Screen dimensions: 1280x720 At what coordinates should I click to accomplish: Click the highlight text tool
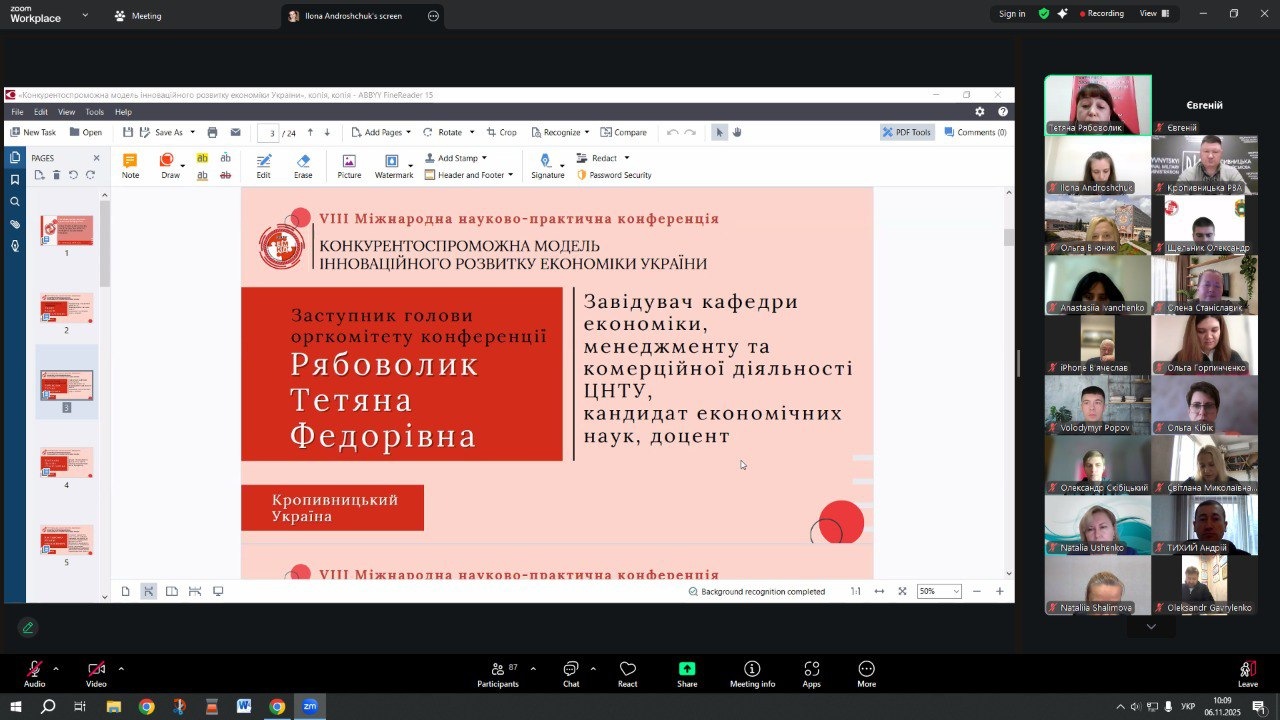pyautogui.click(x=202, y=158)
